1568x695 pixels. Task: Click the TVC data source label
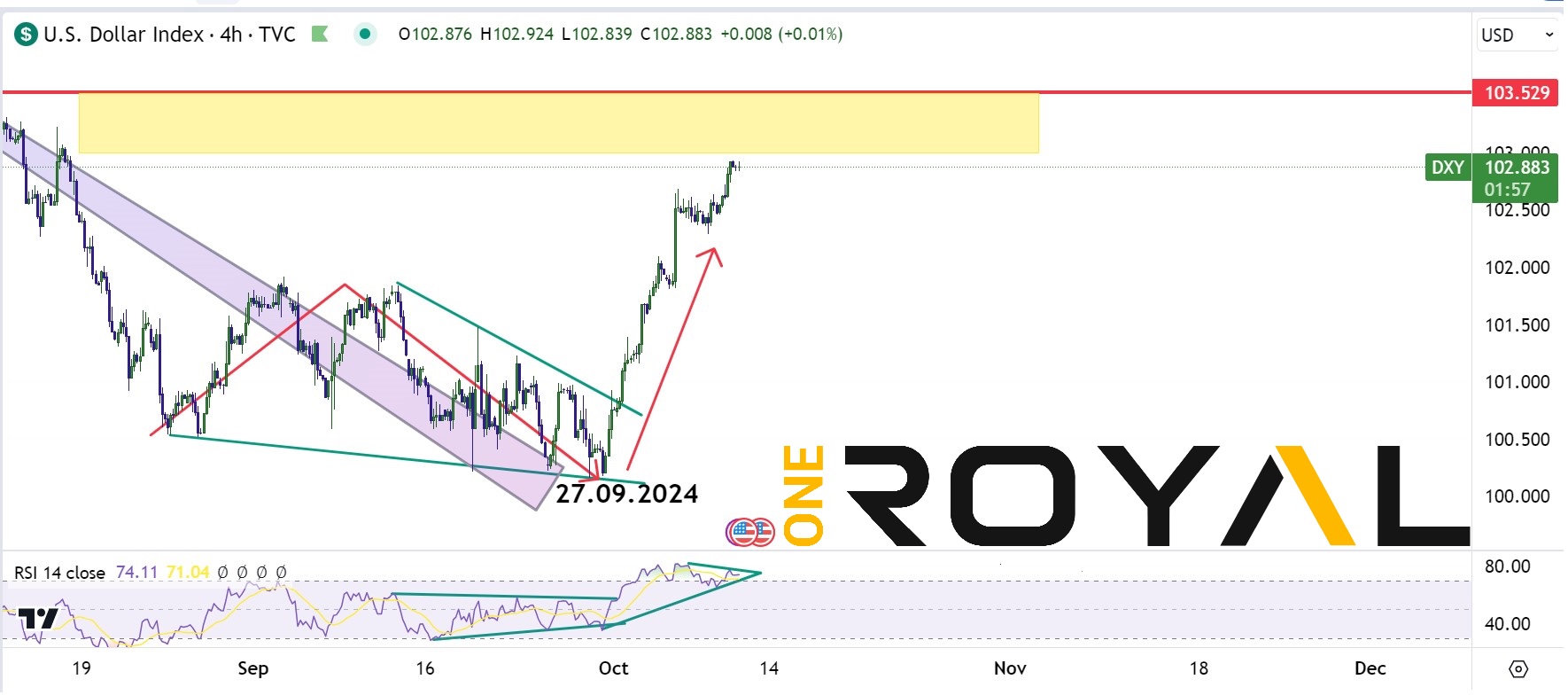pos(277,35)
